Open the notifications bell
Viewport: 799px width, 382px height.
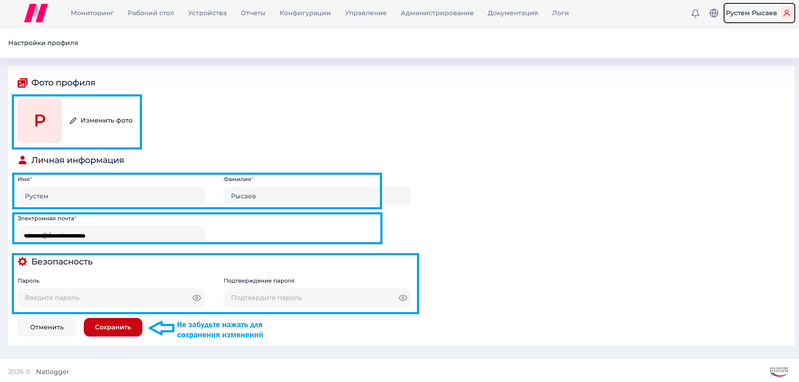[695, 14]
